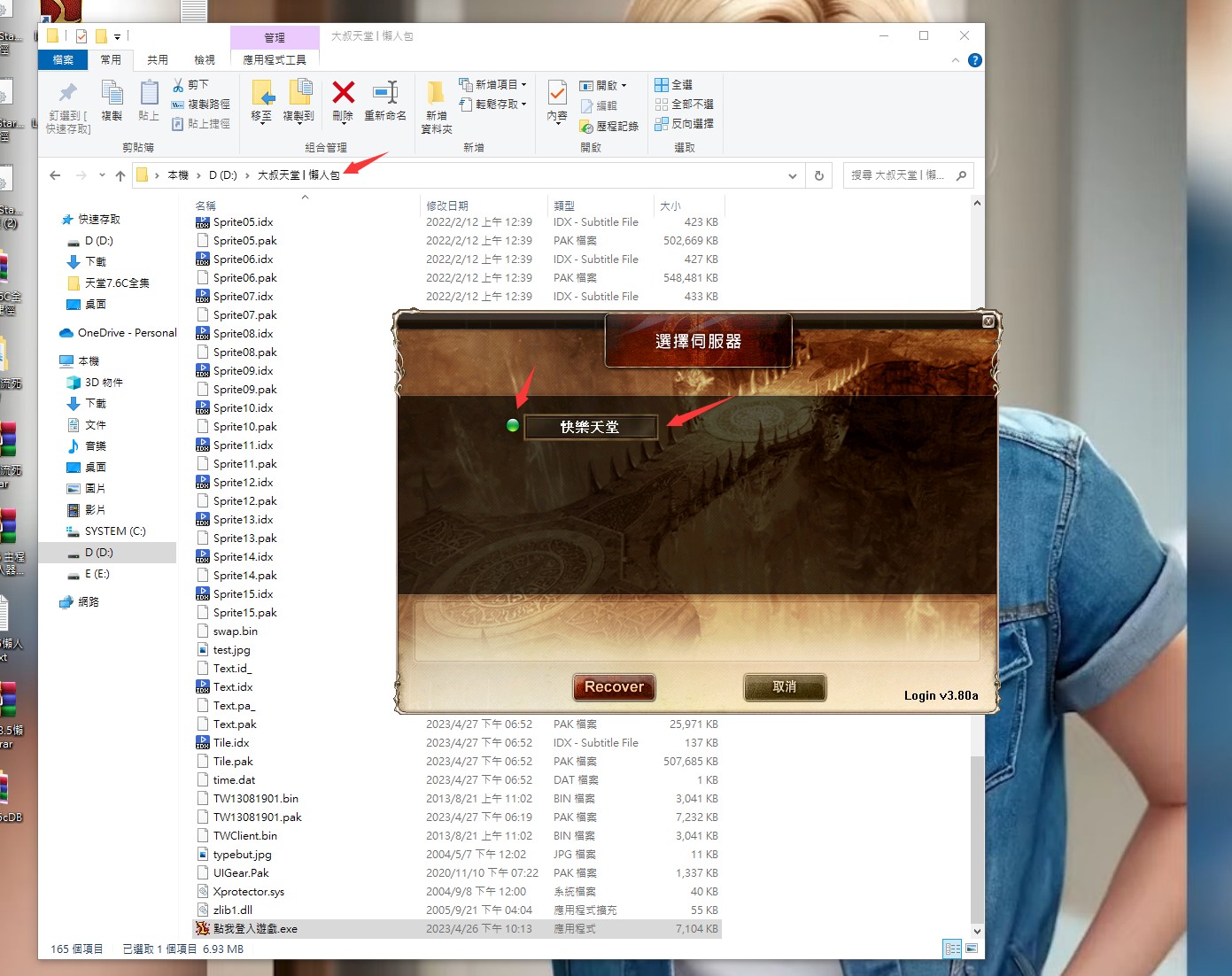Viewport: 1232px width, 976px height.
Task: Select the 共用 (Share) ribbon tab
Action: click(158, 60)
